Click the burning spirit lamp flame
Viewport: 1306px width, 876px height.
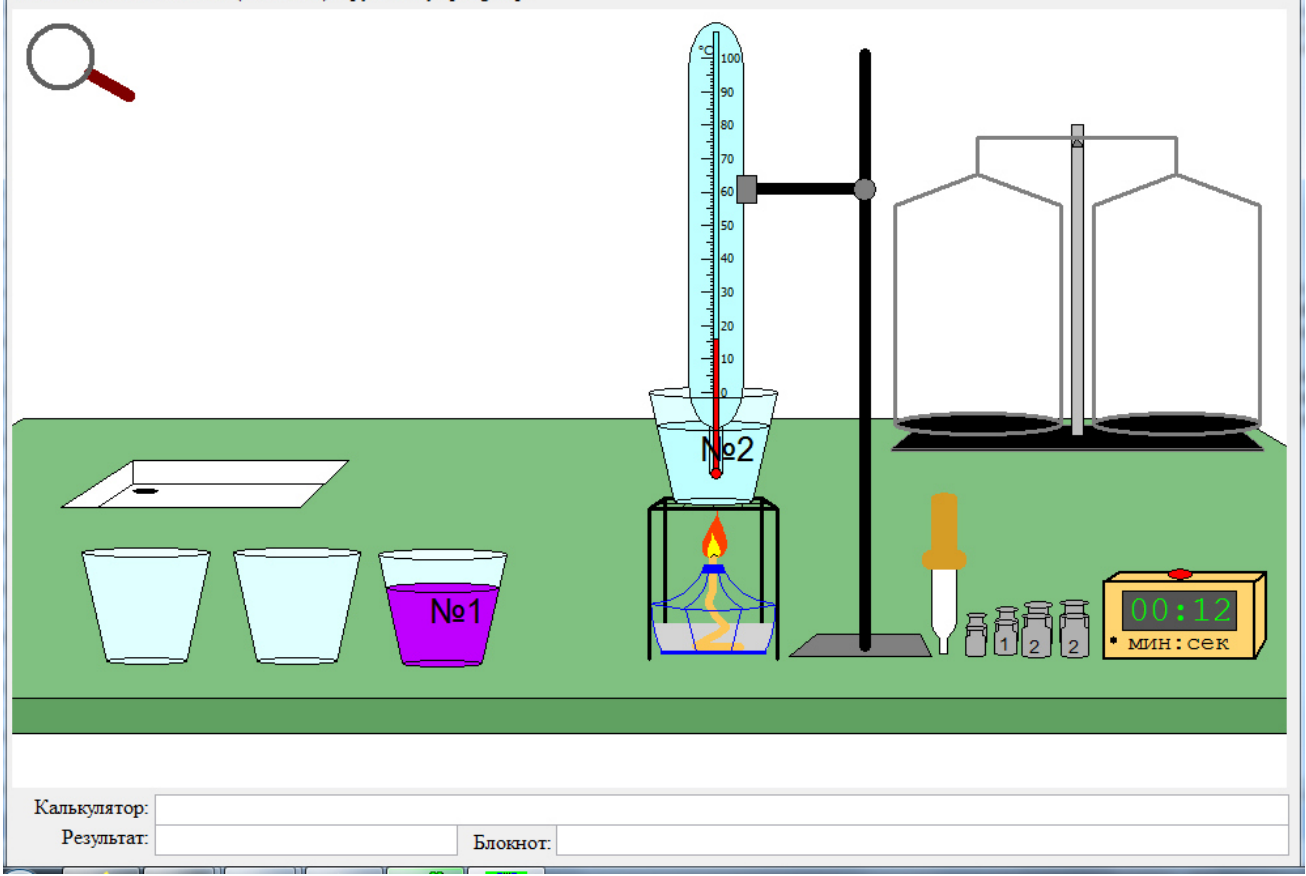713,537
